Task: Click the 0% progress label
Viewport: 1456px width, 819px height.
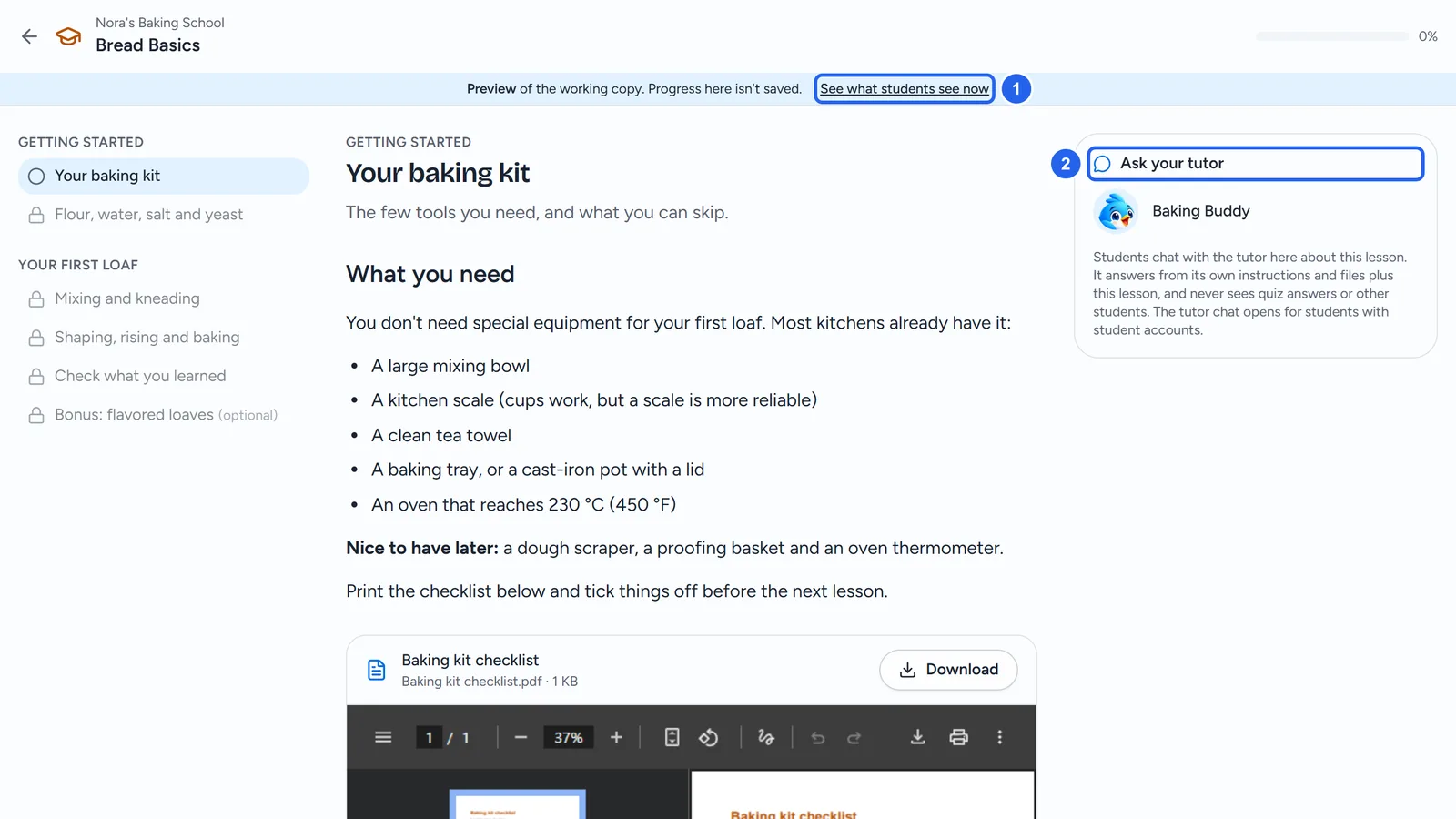Action: coord(1428,36)
